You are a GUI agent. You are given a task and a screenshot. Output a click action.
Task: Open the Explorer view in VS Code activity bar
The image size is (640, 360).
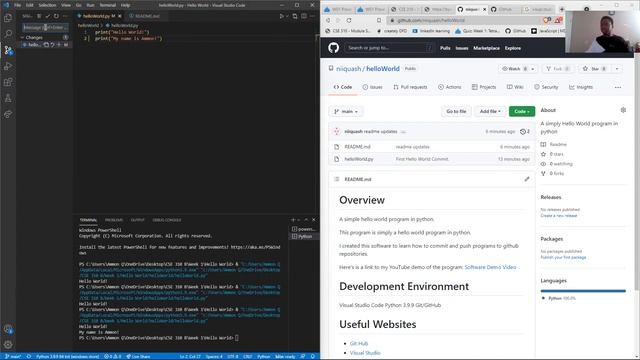[x=8, y=18]
